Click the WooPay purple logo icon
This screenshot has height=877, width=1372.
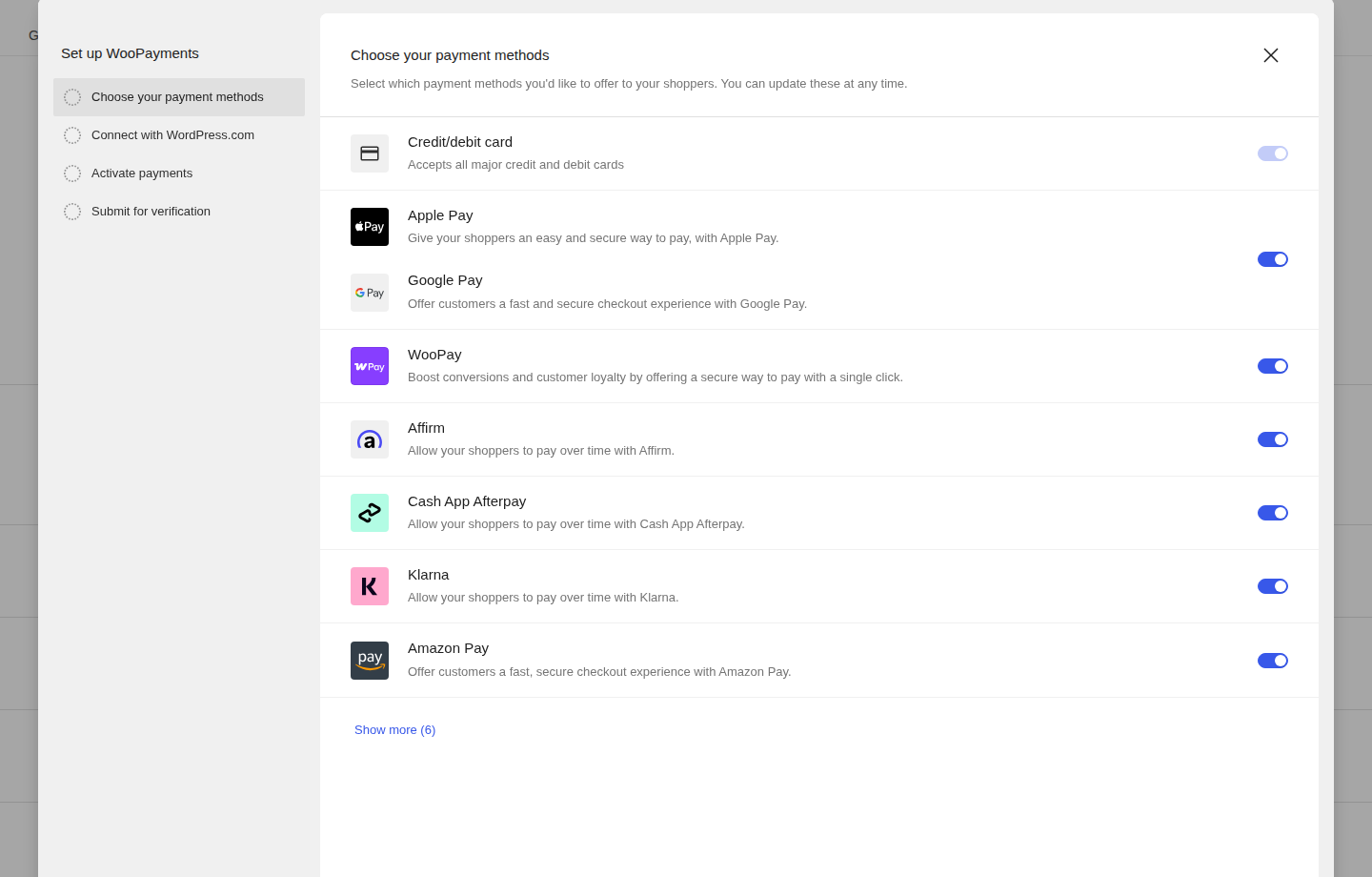pos(370,366)
